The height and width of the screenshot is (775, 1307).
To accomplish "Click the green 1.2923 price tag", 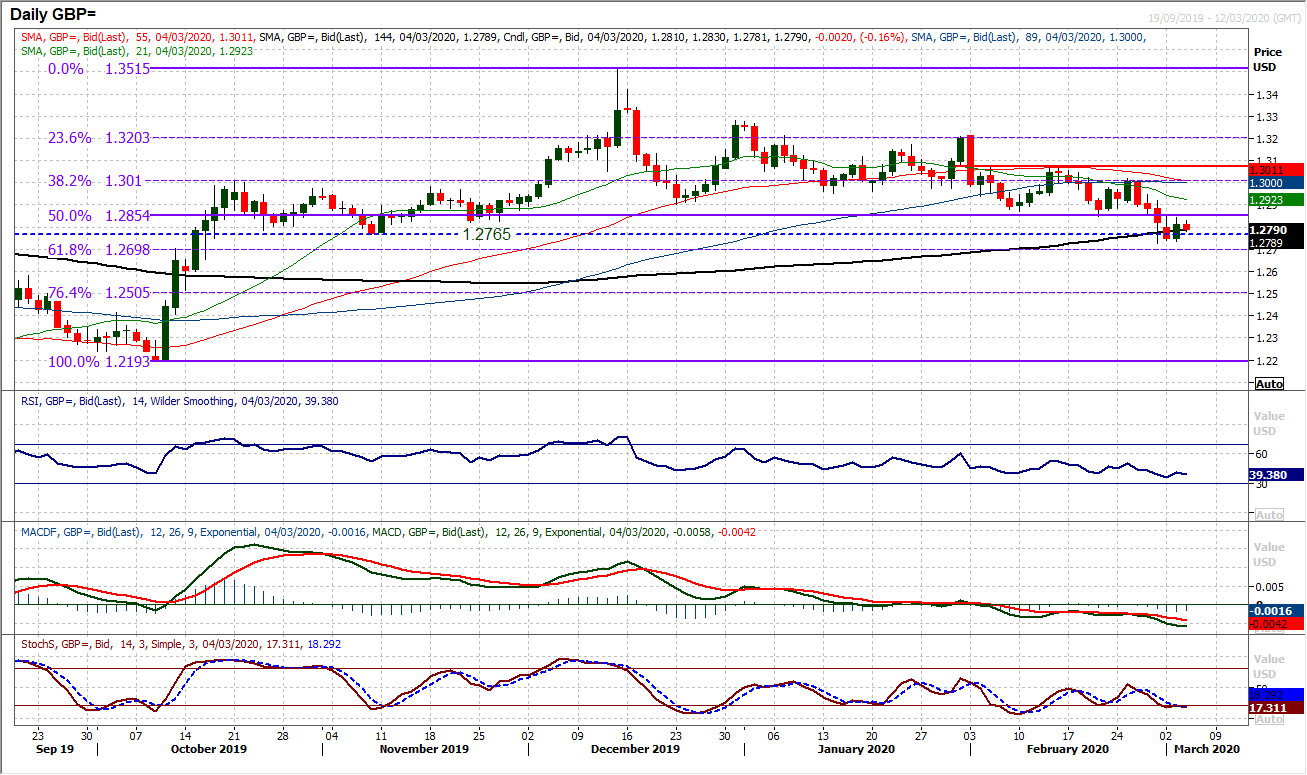I will [1277, 200].
